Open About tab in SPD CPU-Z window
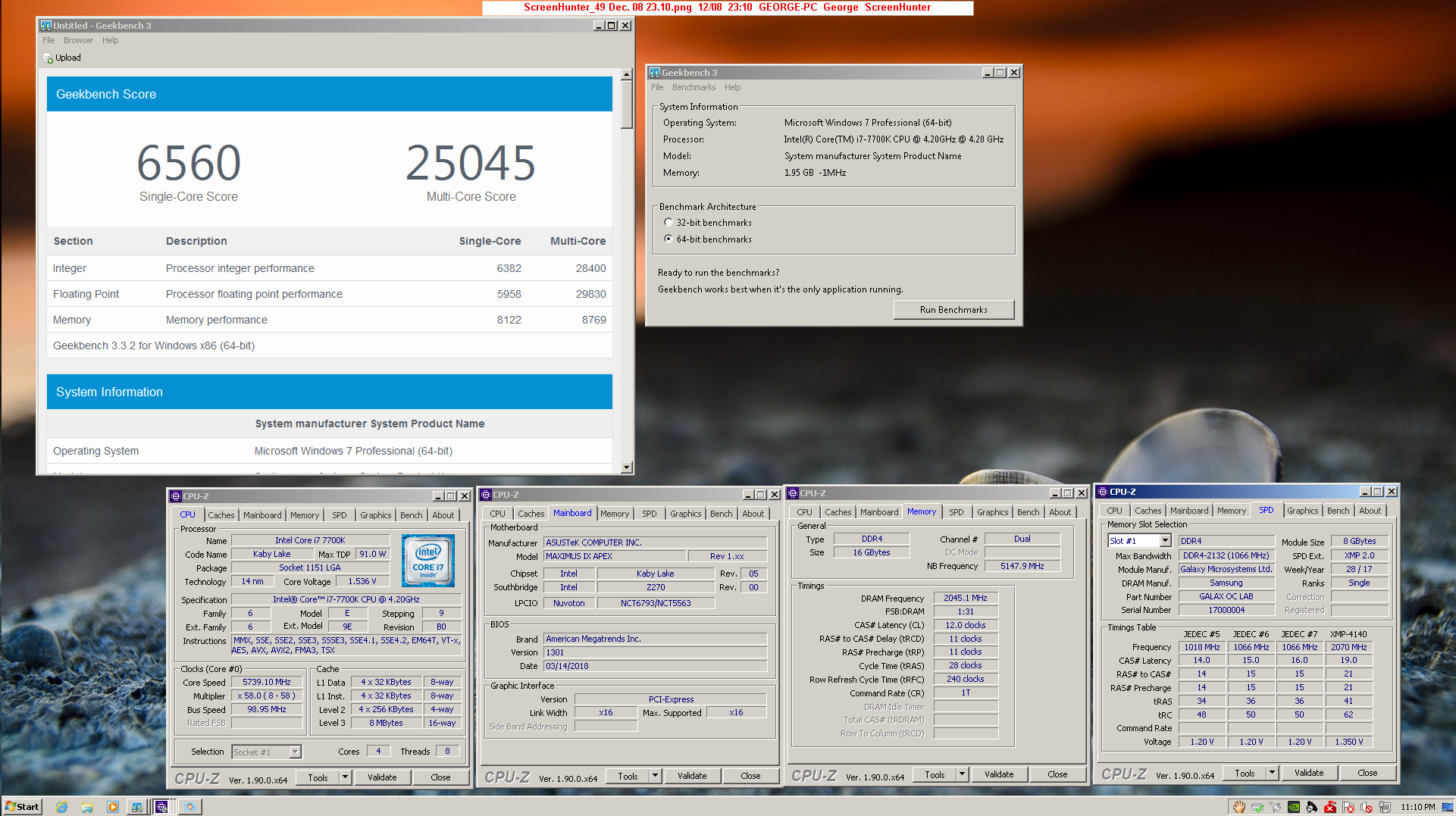The width and height of the screenshot is (1456, 816). point(1370,511)
